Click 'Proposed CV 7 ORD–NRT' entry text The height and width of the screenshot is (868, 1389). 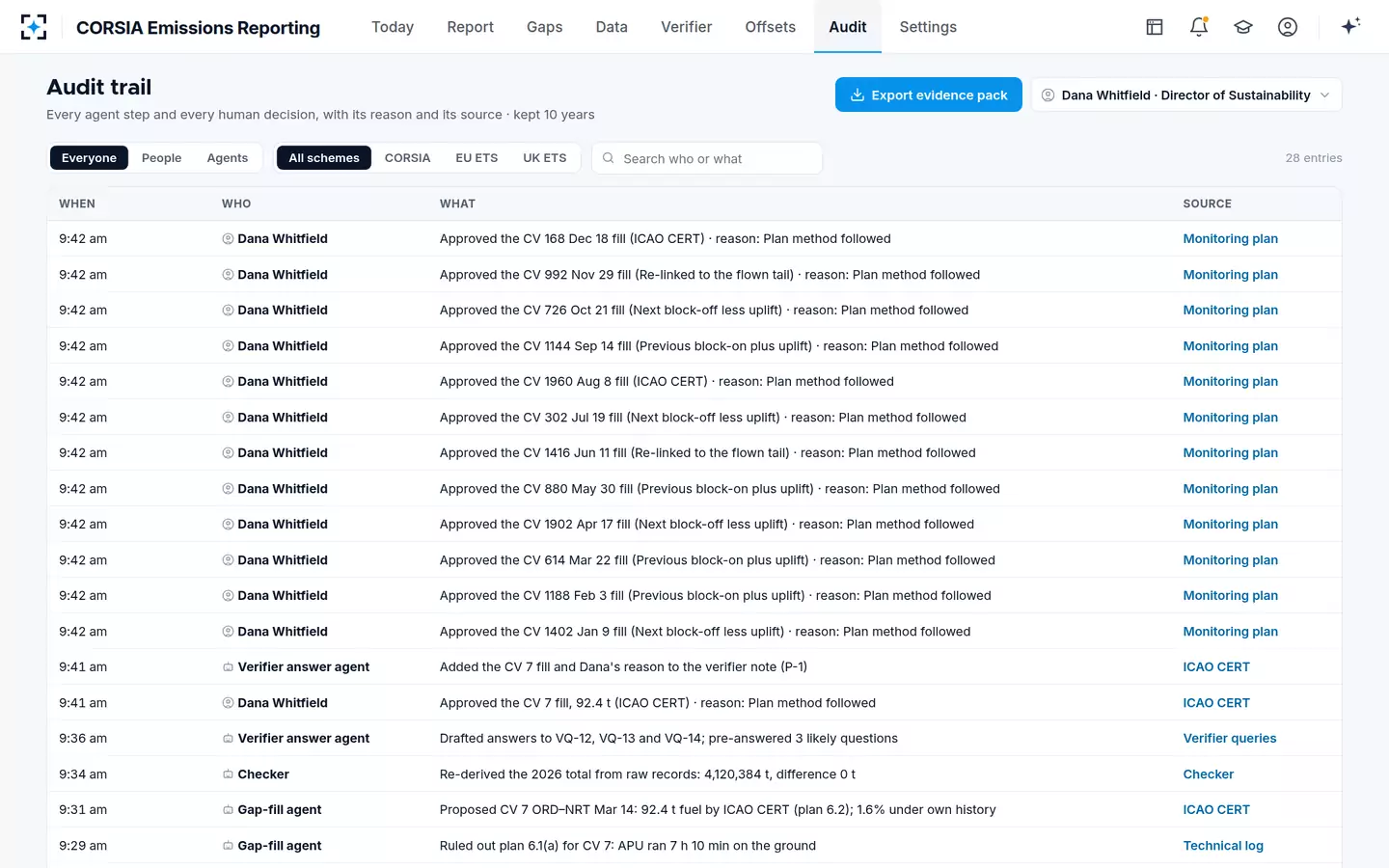coord(718,810)
